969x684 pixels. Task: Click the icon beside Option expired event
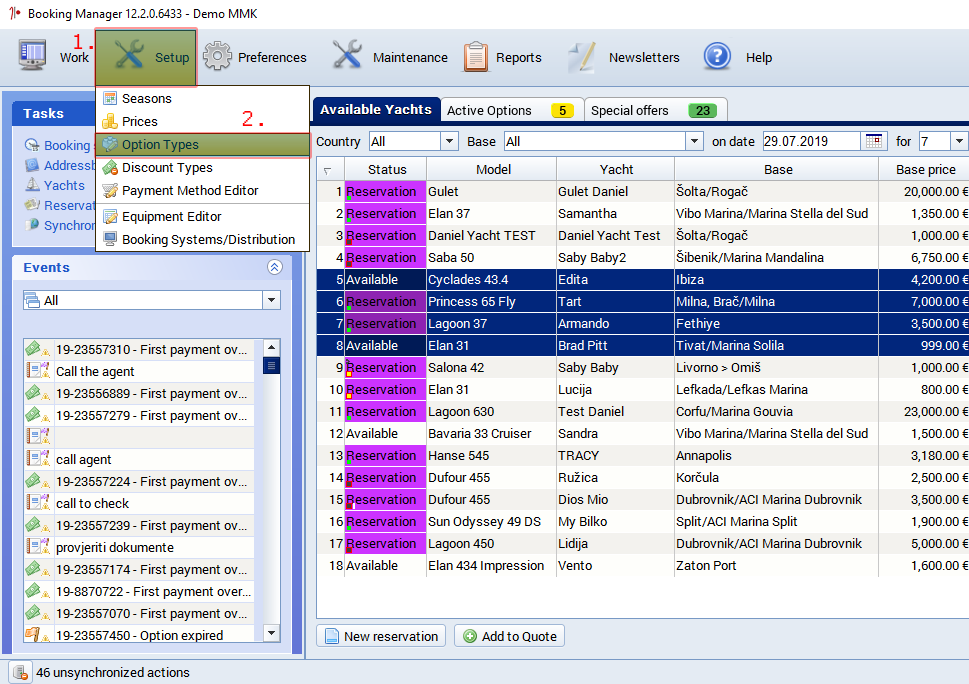pyautogui.click(x=37, y=635)
